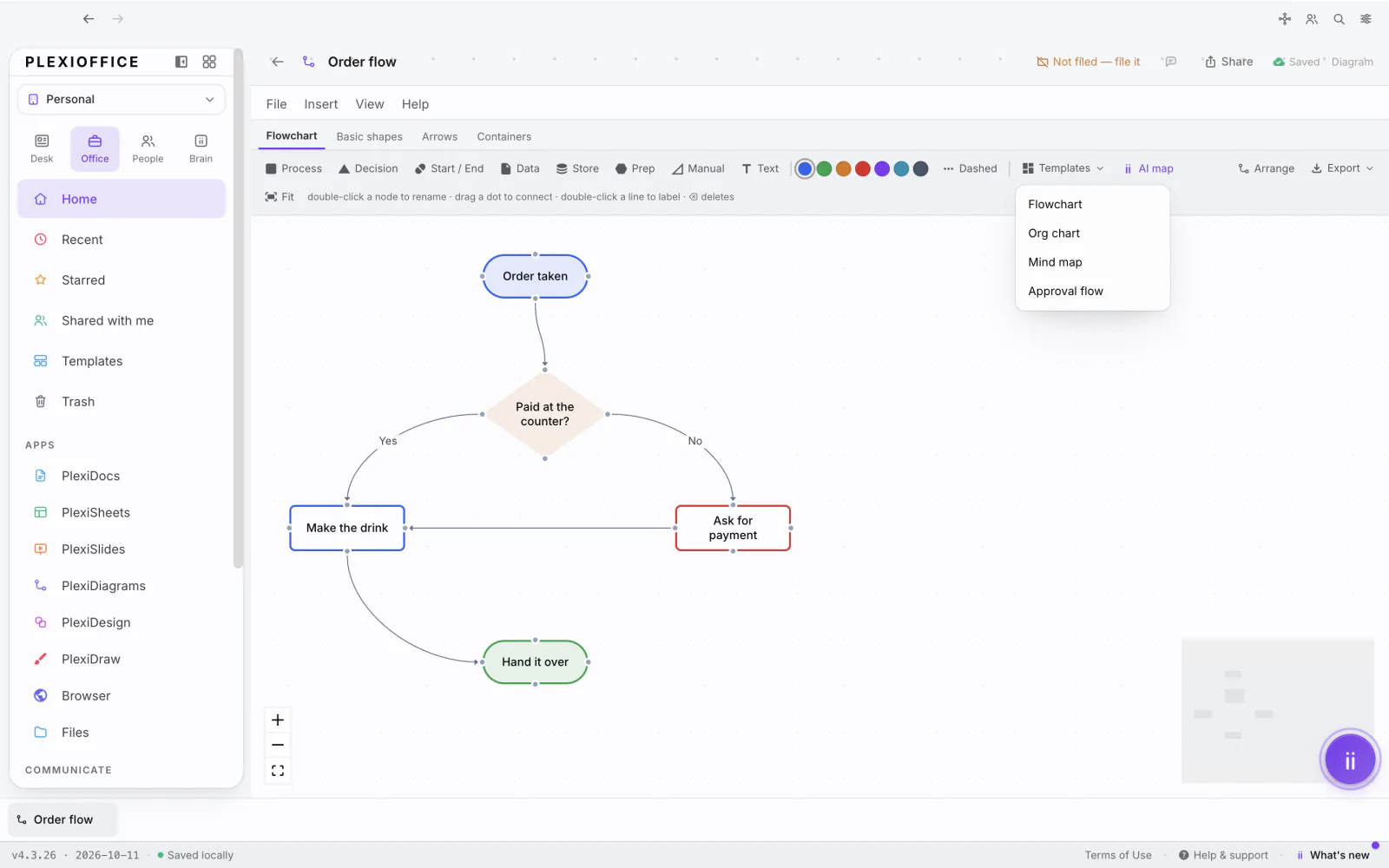
Task: Click the fullscreen canvas icon
Action: point(278,771)
